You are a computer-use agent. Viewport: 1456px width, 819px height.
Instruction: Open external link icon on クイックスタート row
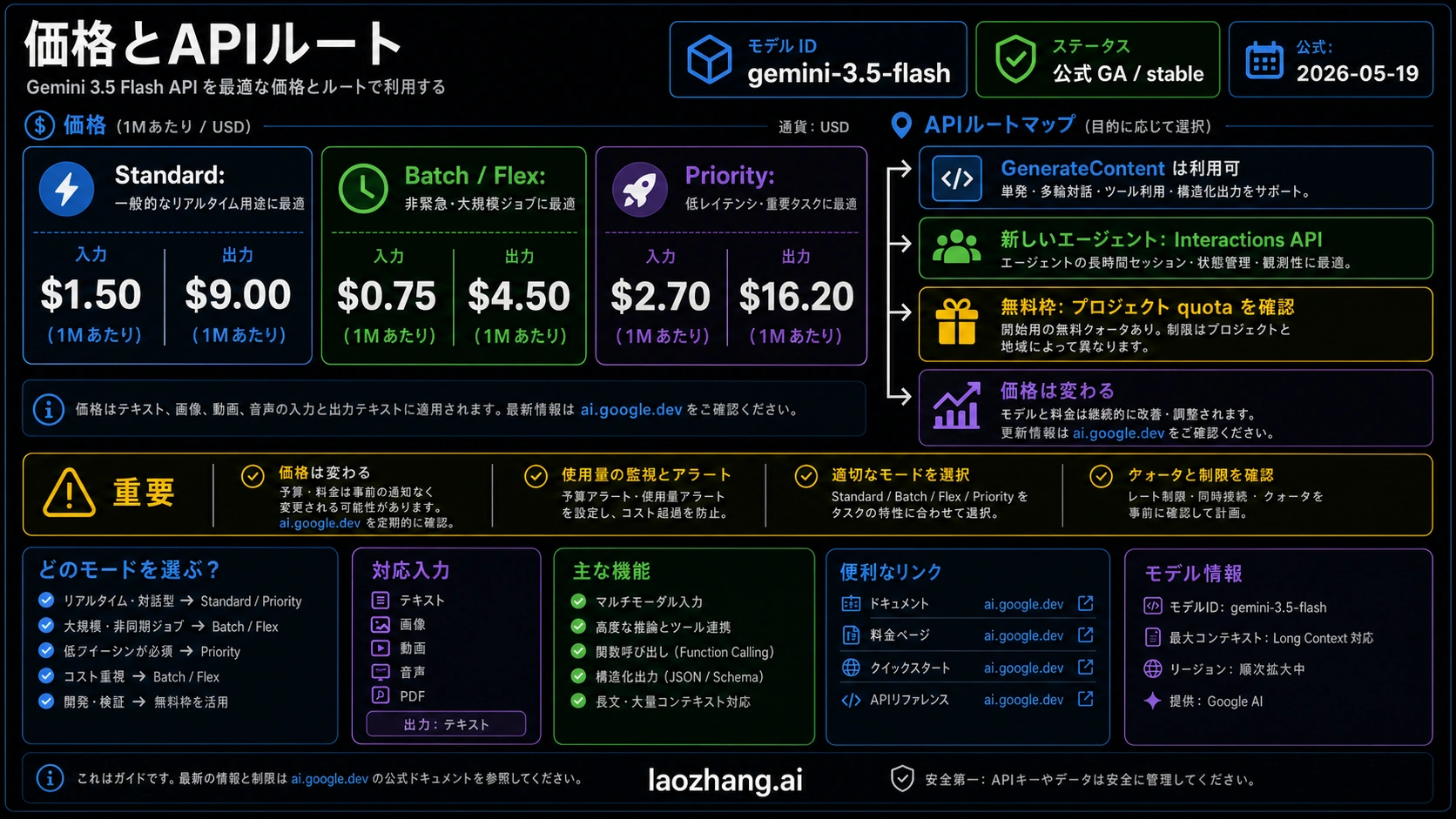[x=1086, y=668]
